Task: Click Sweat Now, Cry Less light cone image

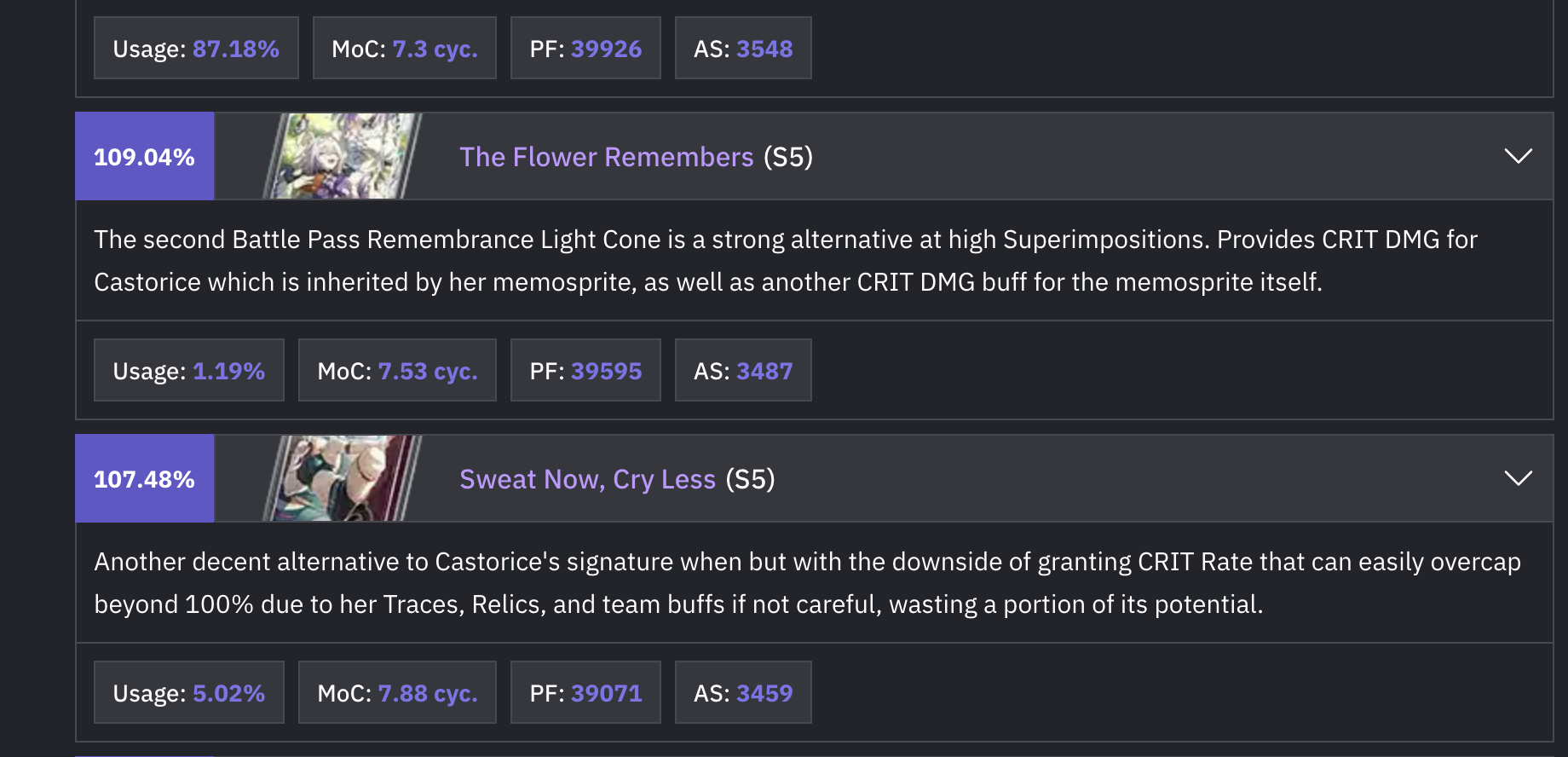Action: tap(343, 479)
